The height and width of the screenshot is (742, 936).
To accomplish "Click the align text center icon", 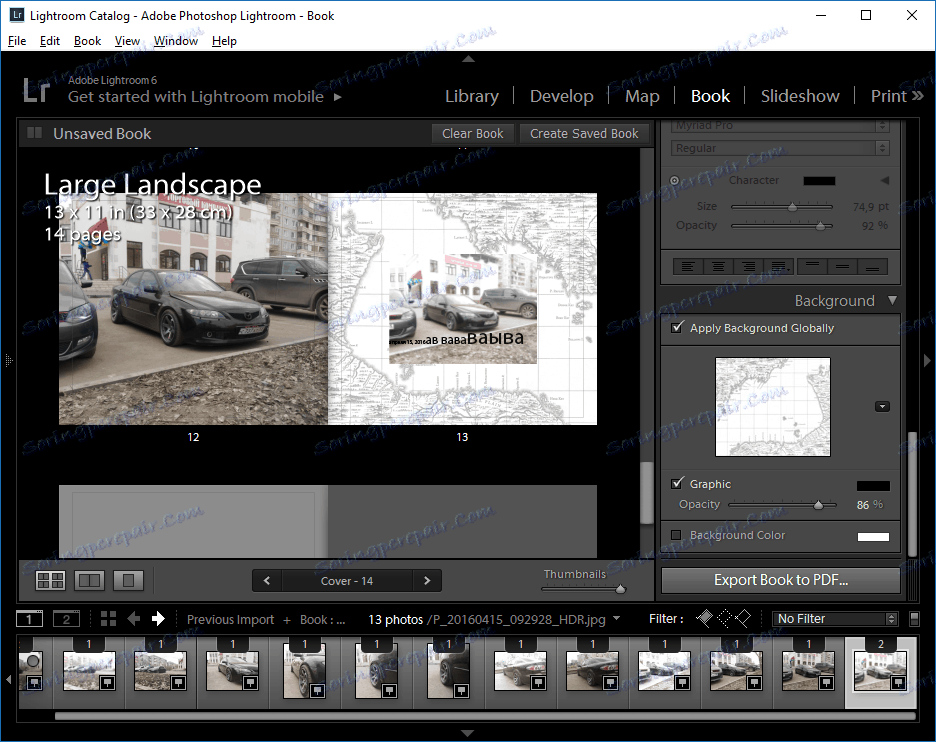I will click(718, 267).
